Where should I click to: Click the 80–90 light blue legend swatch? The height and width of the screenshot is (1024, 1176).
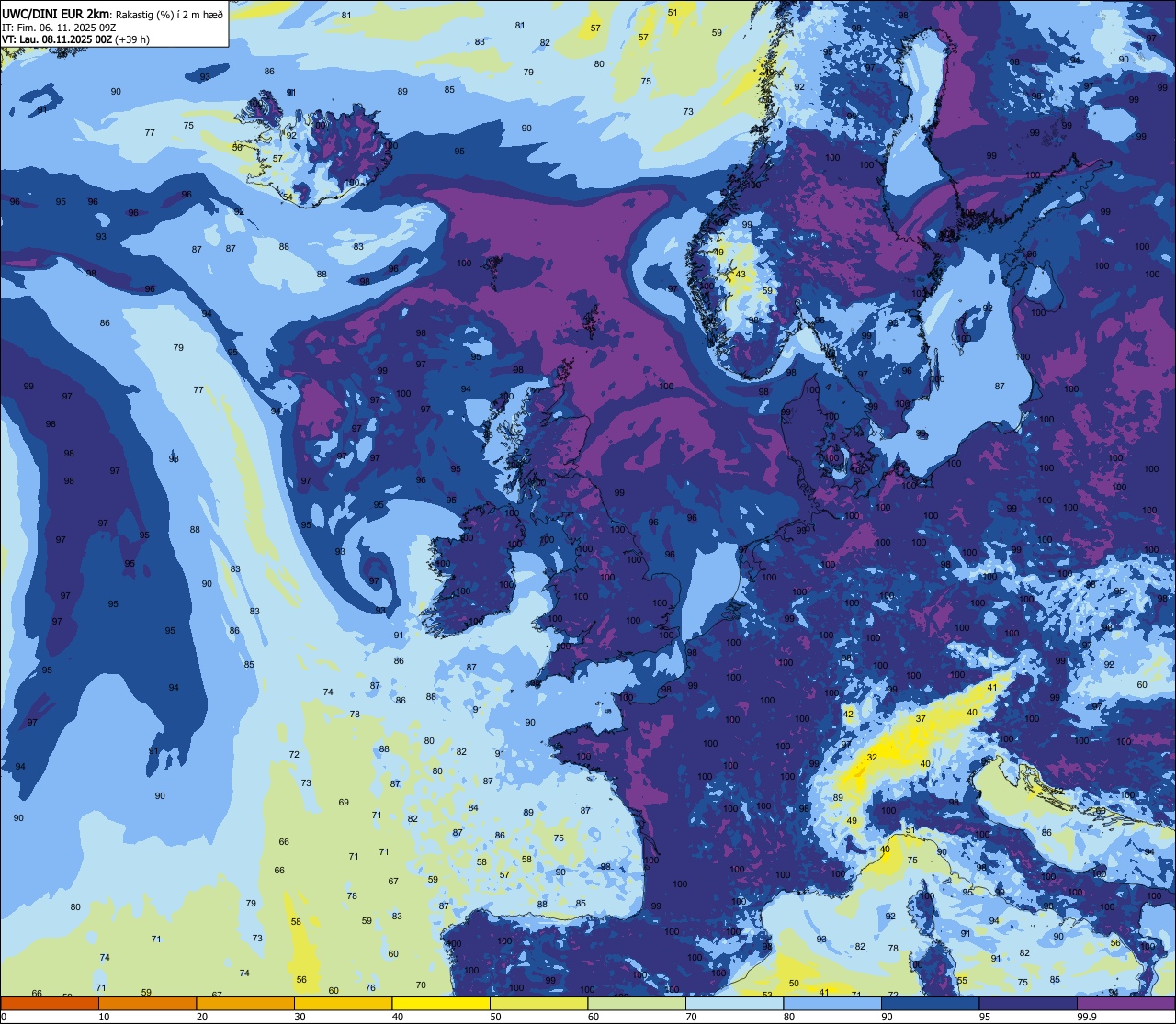click(832, 1003)
